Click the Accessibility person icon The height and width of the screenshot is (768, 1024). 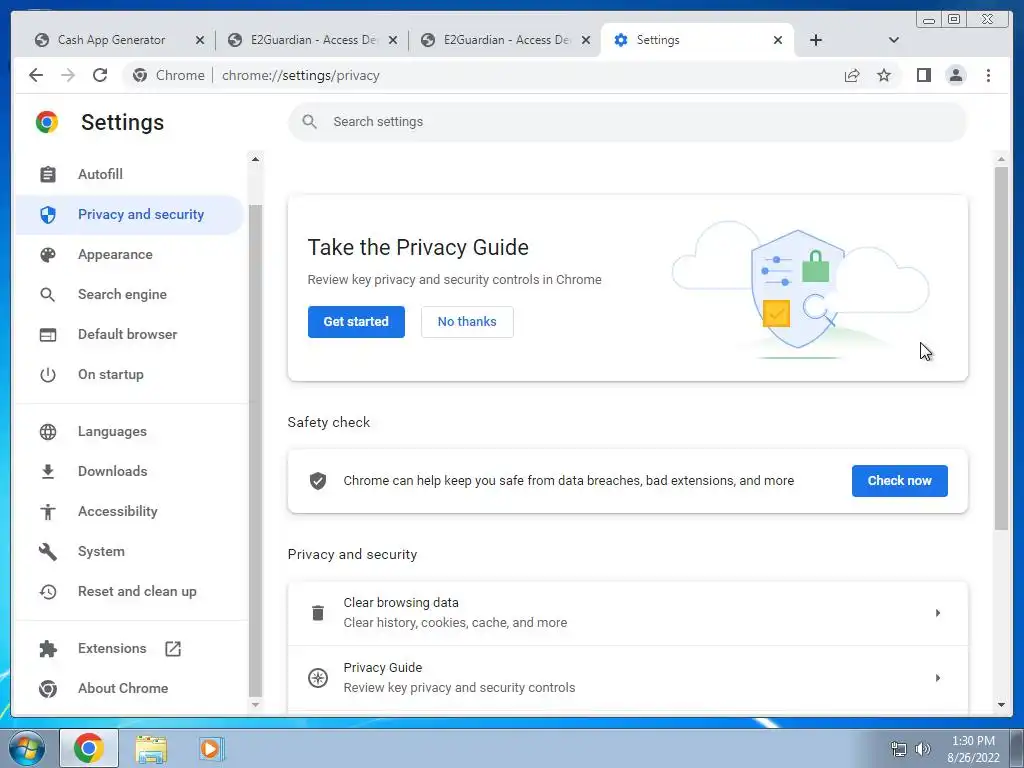(48, 511)
